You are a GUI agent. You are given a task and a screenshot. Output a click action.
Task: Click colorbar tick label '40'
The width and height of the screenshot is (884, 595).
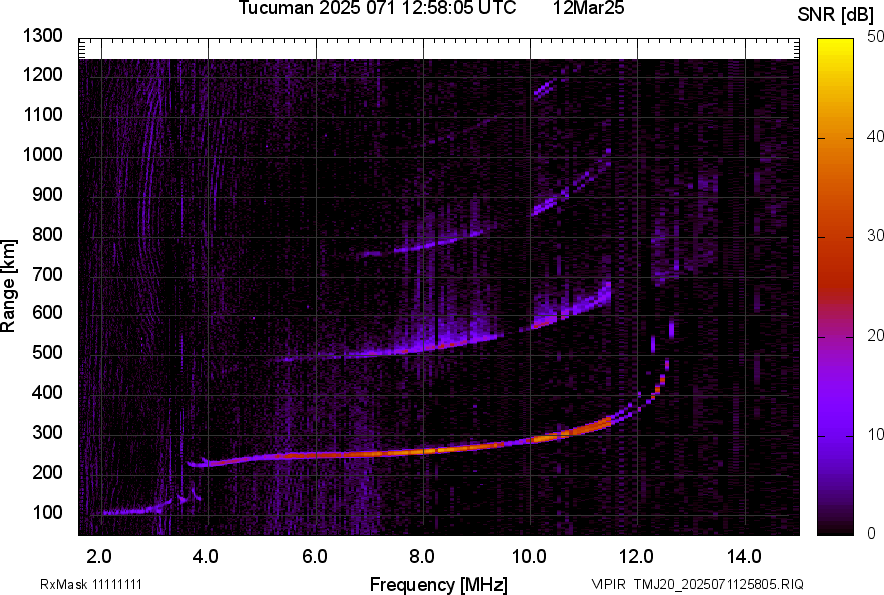875,136
